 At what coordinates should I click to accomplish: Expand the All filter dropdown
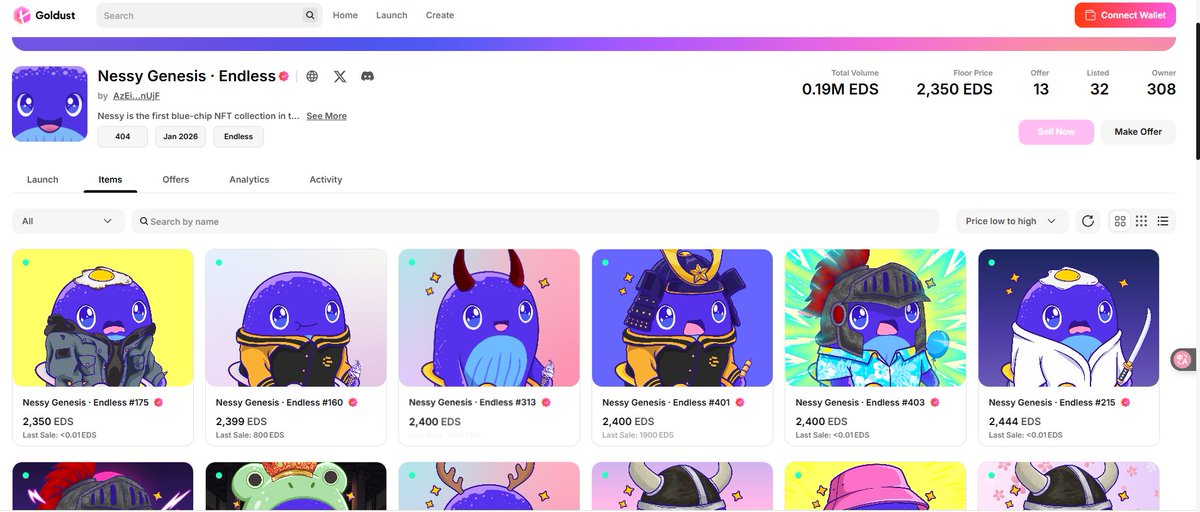tap(68, 221)
